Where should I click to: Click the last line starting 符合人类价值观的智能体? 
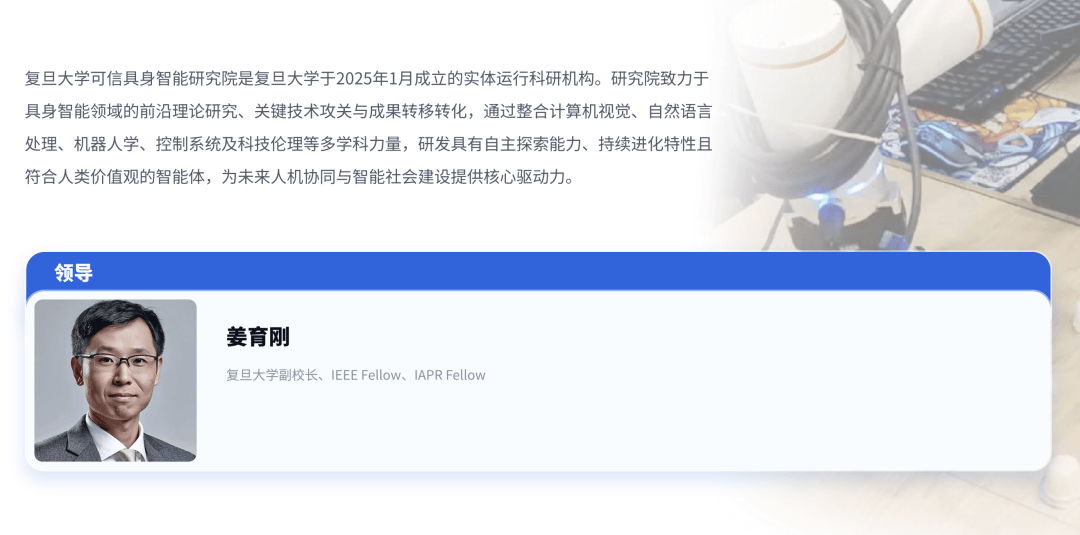point(299,177)
